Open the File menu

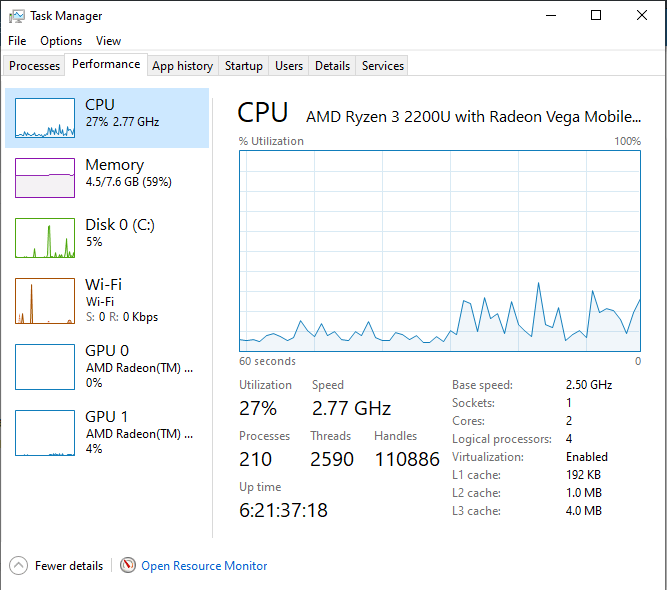17,41
